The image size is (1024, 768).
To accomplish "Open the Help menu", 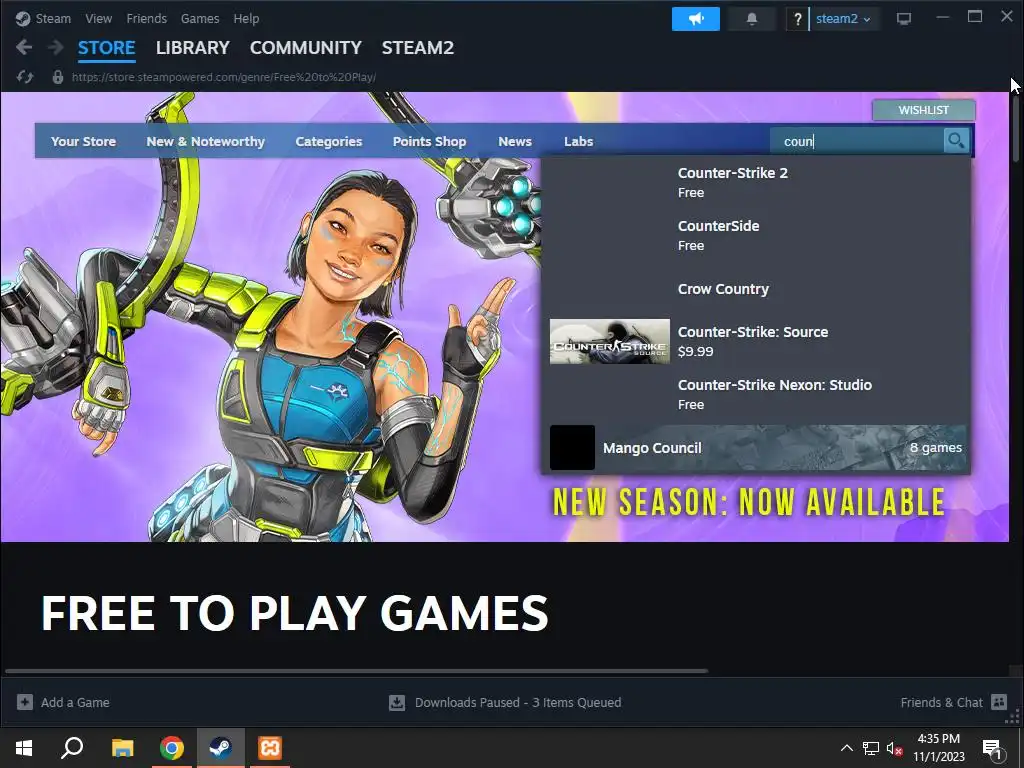I will pyautogui.click(x=246, y=18).
